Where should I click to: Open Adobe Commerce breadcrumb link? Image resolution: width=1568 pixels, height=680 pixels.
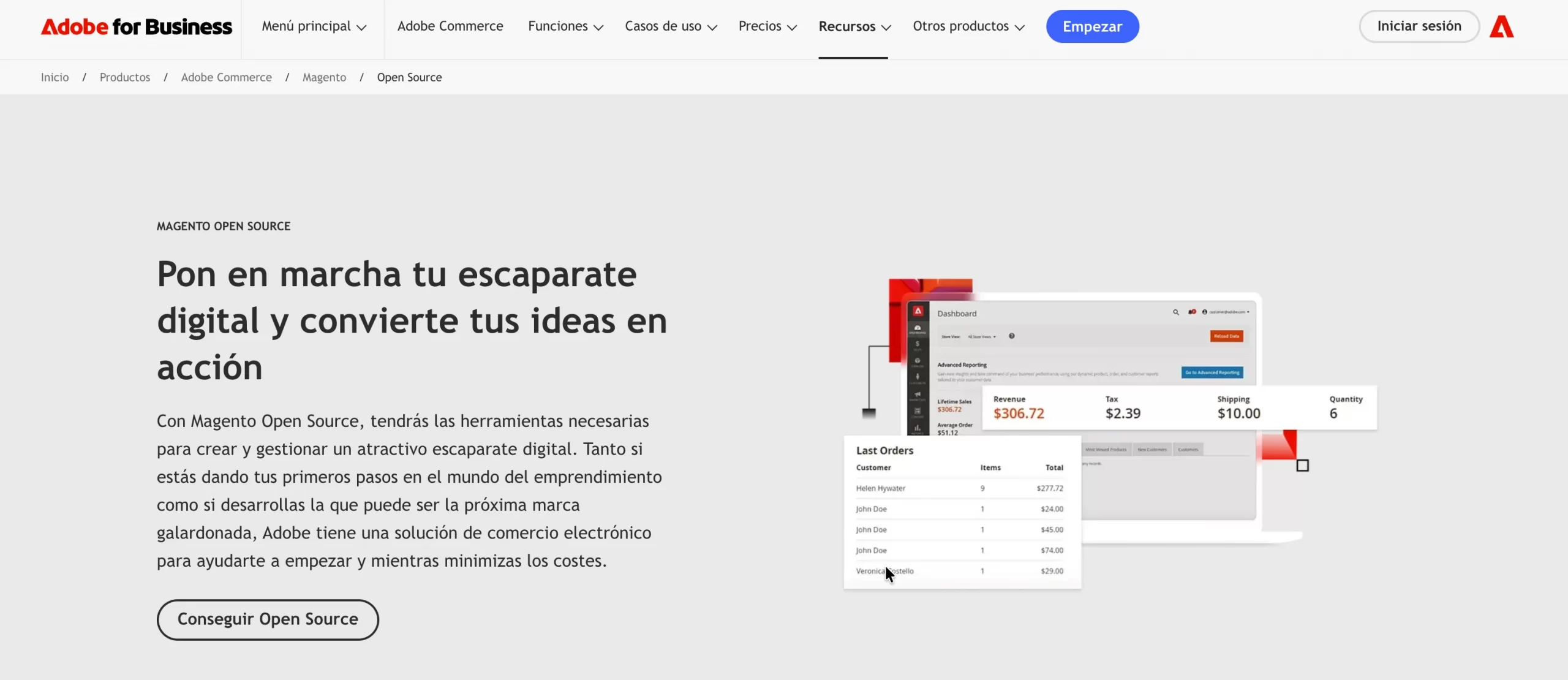226,77
